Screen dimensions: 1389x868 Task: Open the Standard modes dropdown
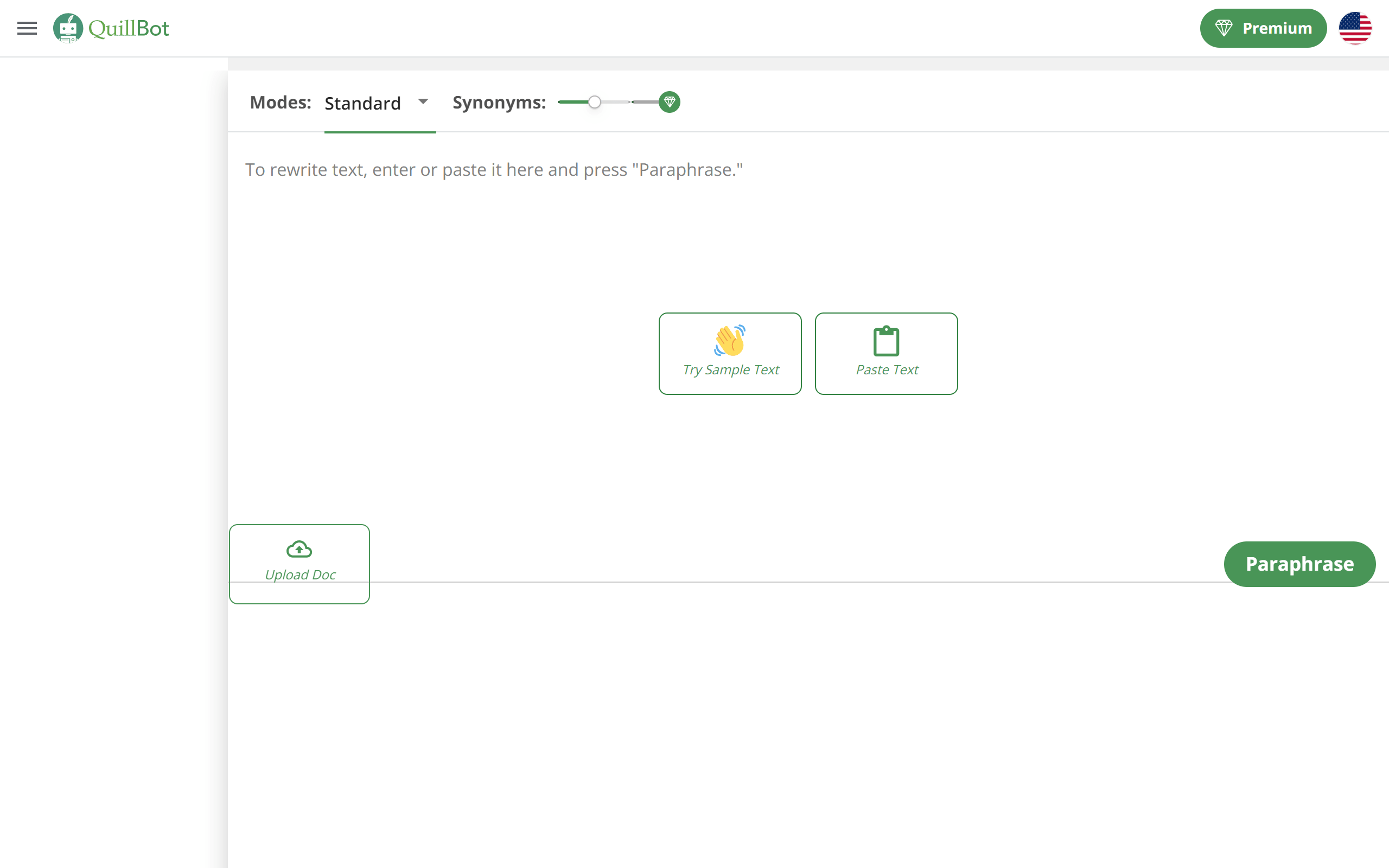coord(379,103)
